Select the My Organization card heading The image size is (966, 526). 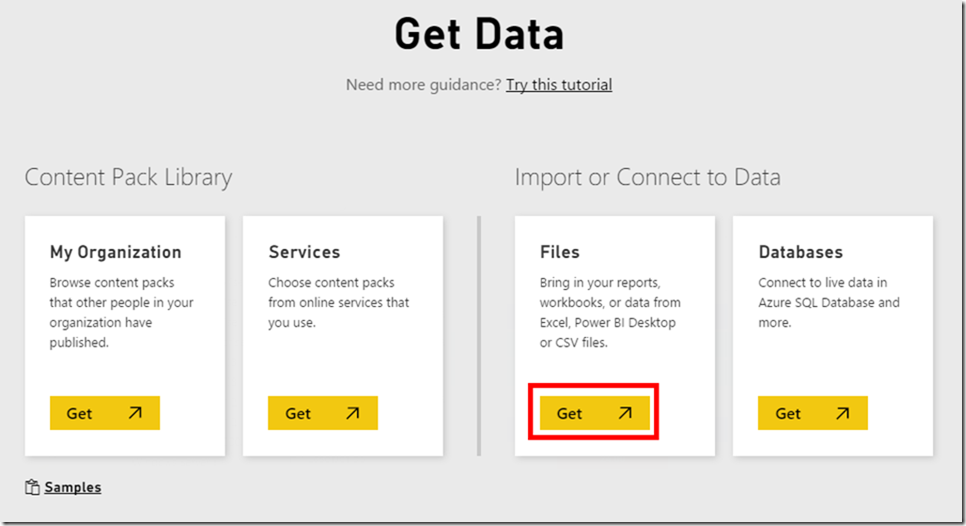(x=116, y=252)
